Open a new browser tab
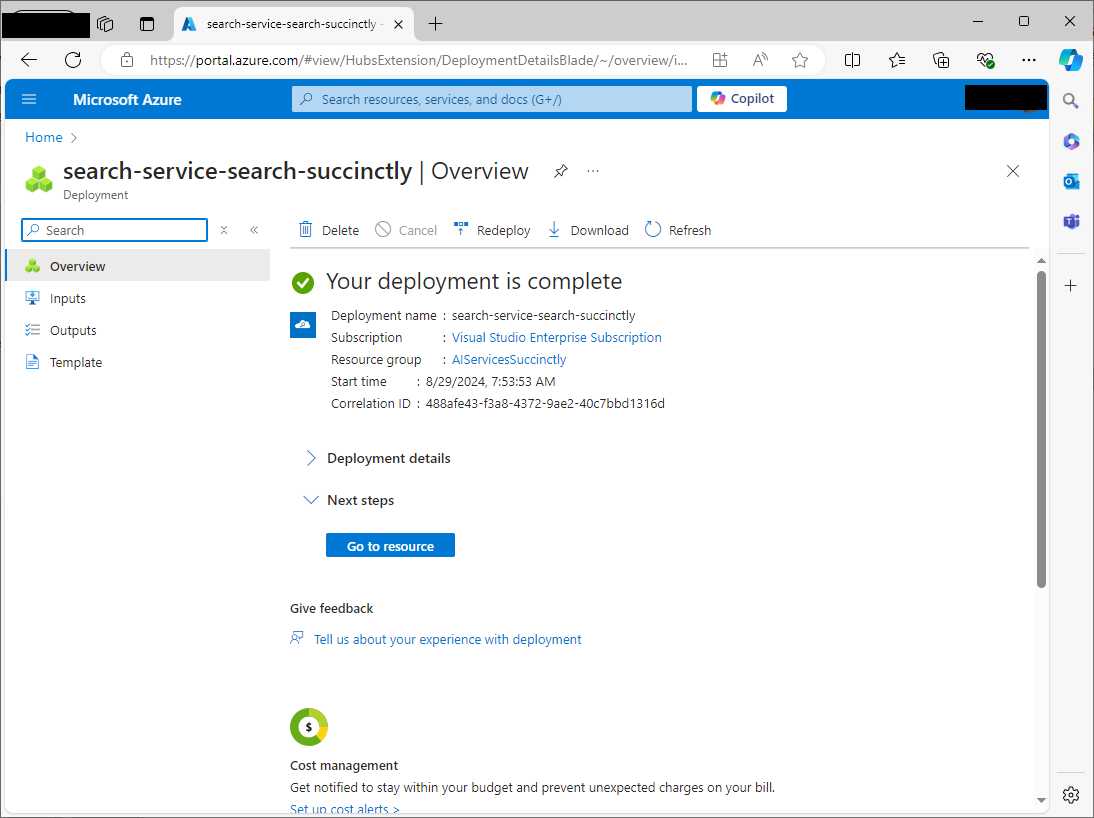1094x818 pixels. [x=435, y=24]
